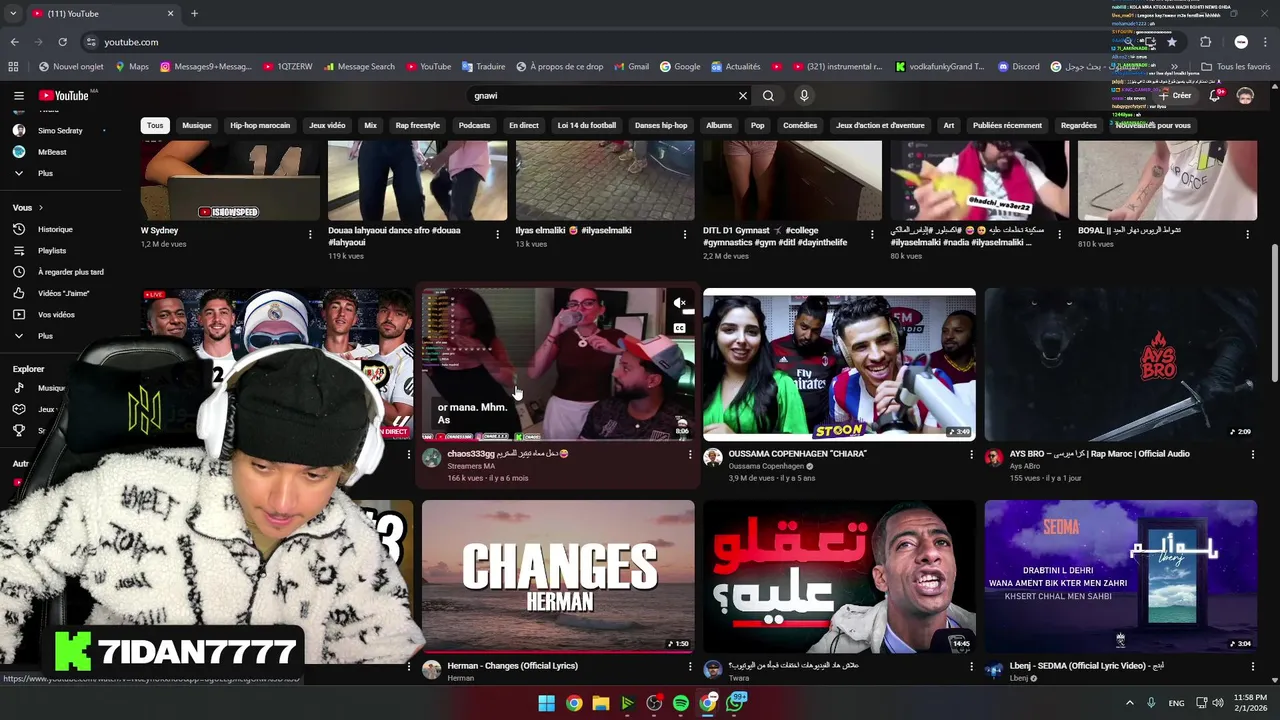
Task: Open the YouTube hamburger guide menu
Action: [x=18, y=96]
